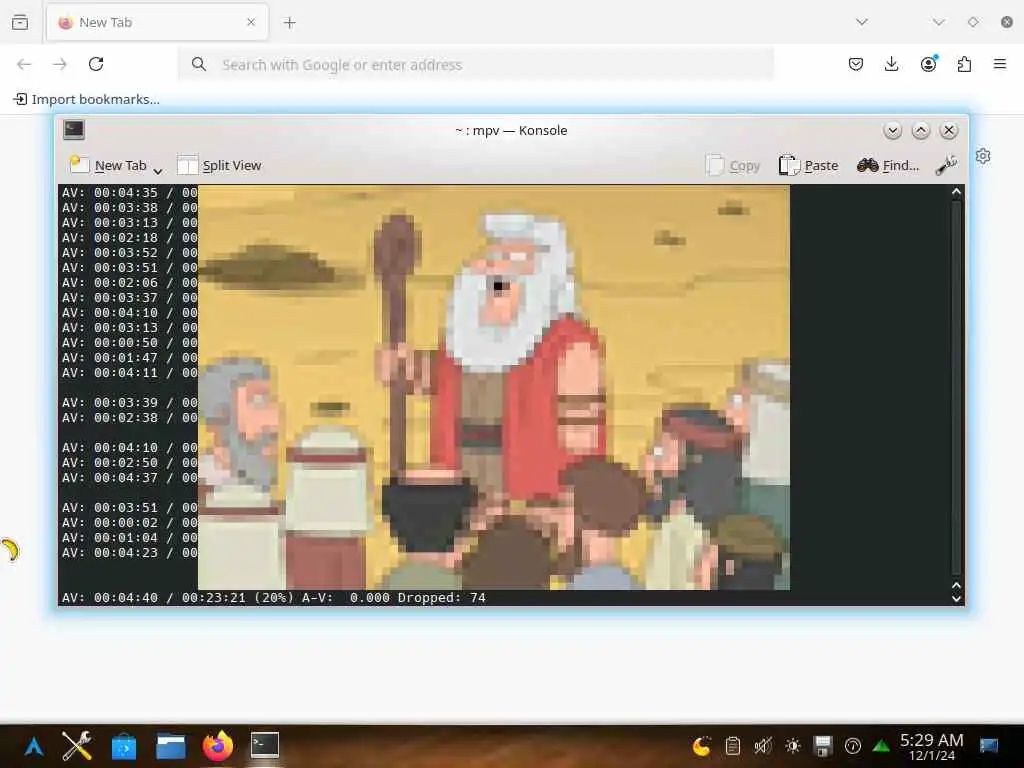The width and height of the screenshot is (1024, 768).
Task: Click status line 'AV: 00:04:40 / 00:23:21'
Action: 154,598
